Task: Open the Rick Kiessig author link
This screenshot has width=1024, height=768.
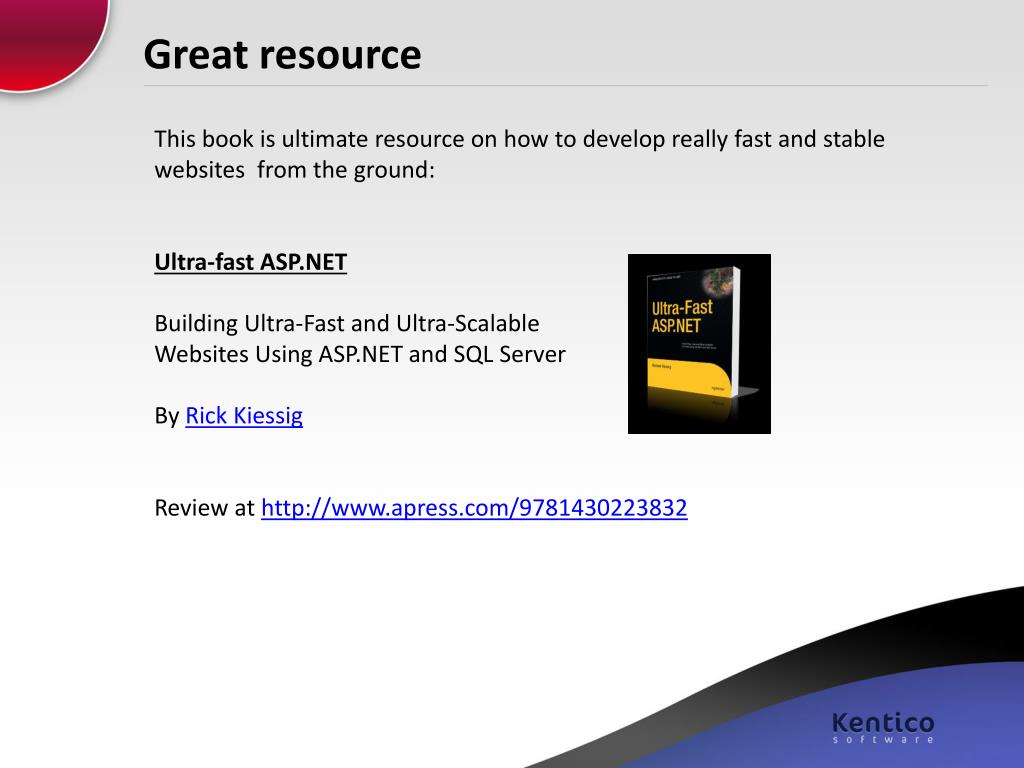Action: 244,416
